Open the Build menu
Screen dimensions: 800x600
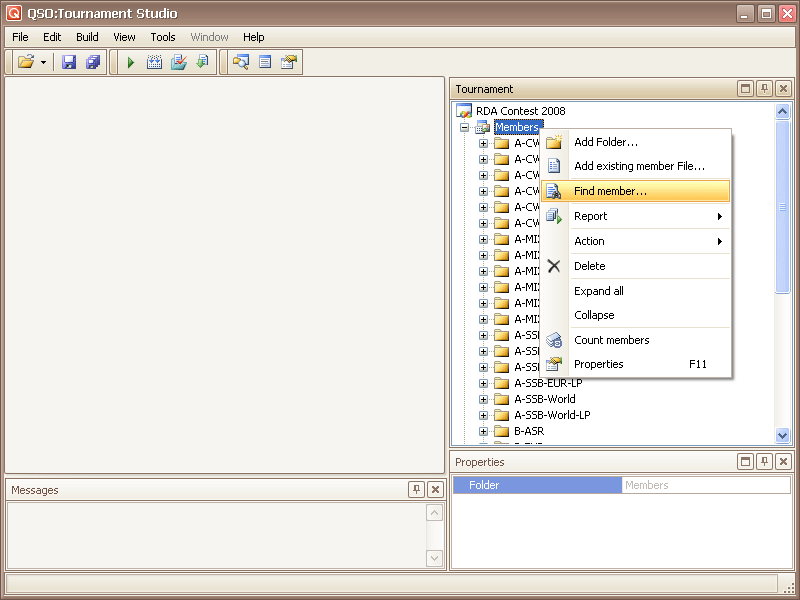pos(87,37)
